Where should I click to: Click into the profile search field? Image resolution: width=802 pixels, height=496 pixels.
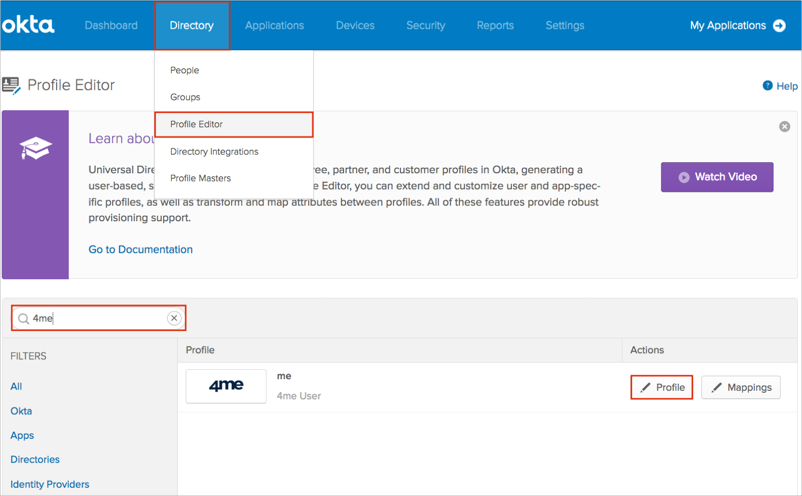95,318
